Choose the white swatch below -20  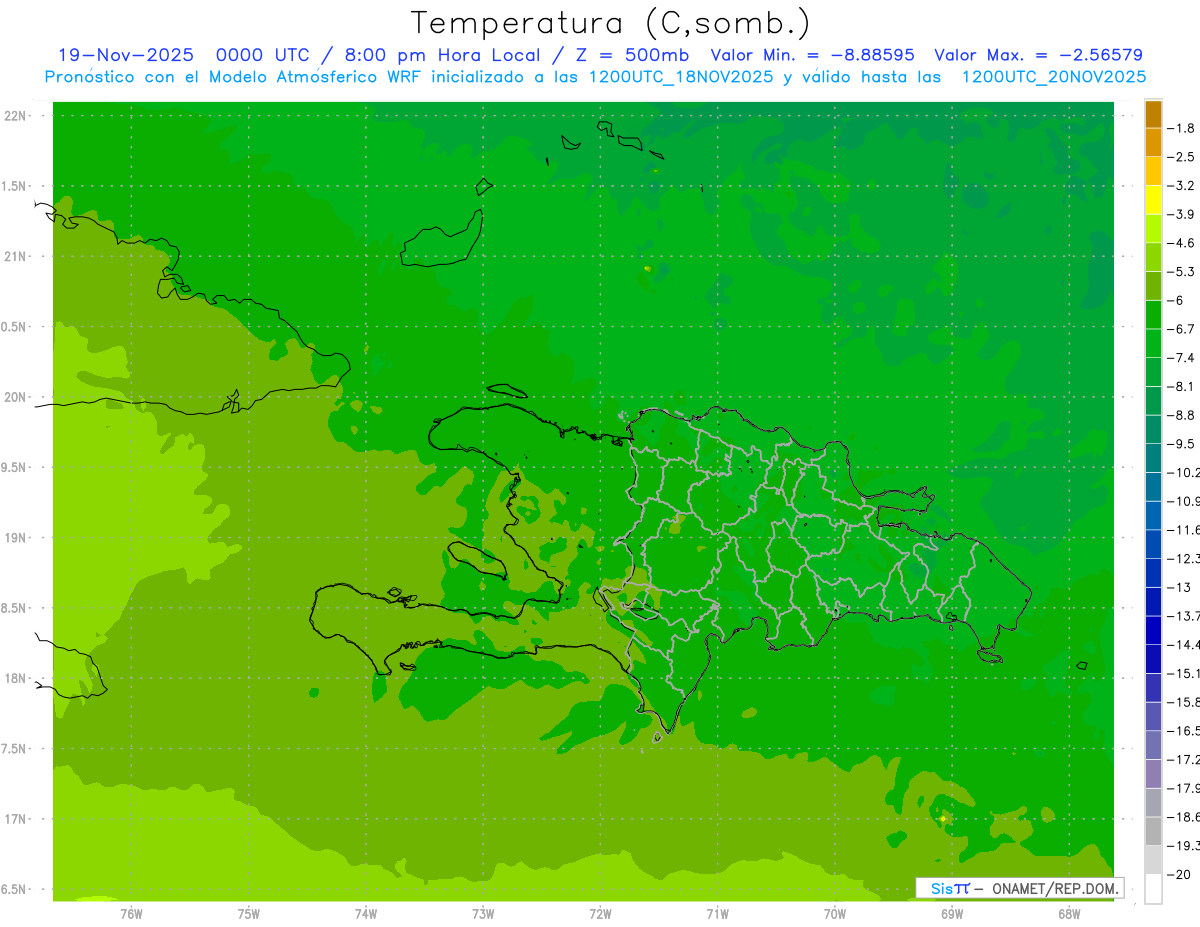coord(1153,889)
